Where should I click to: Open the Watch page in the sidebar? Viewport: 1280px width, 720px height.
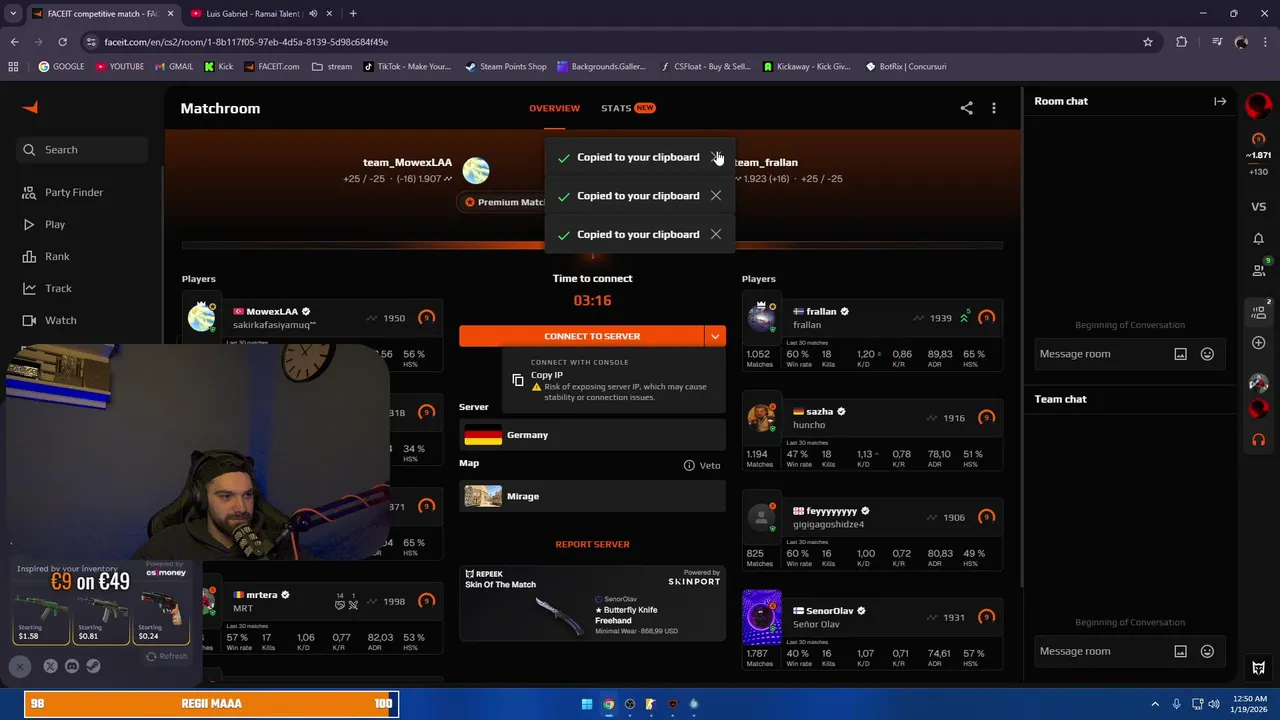(60, 320)
